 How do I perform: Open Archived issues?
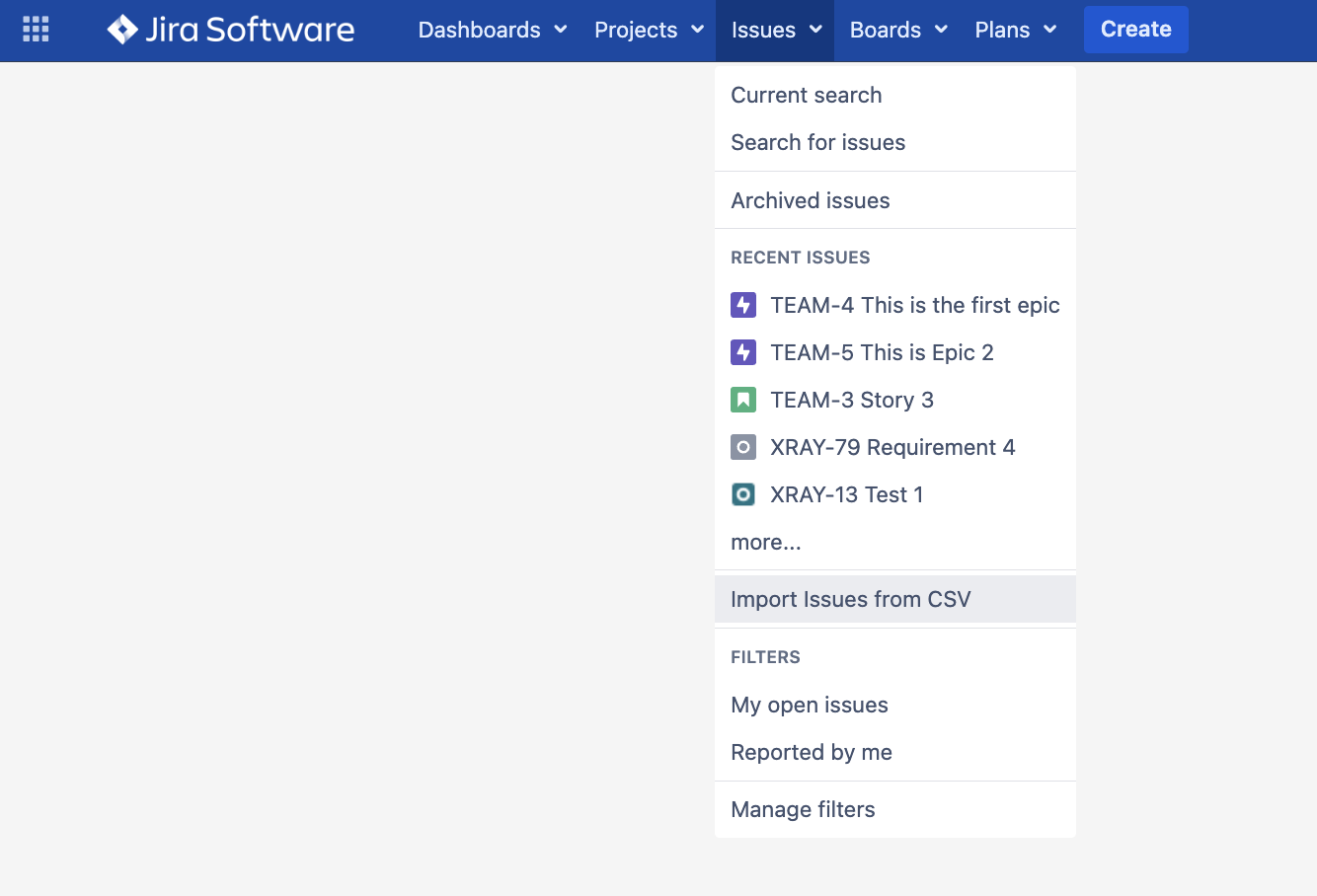pyautogui.click(x=810, y=200)
